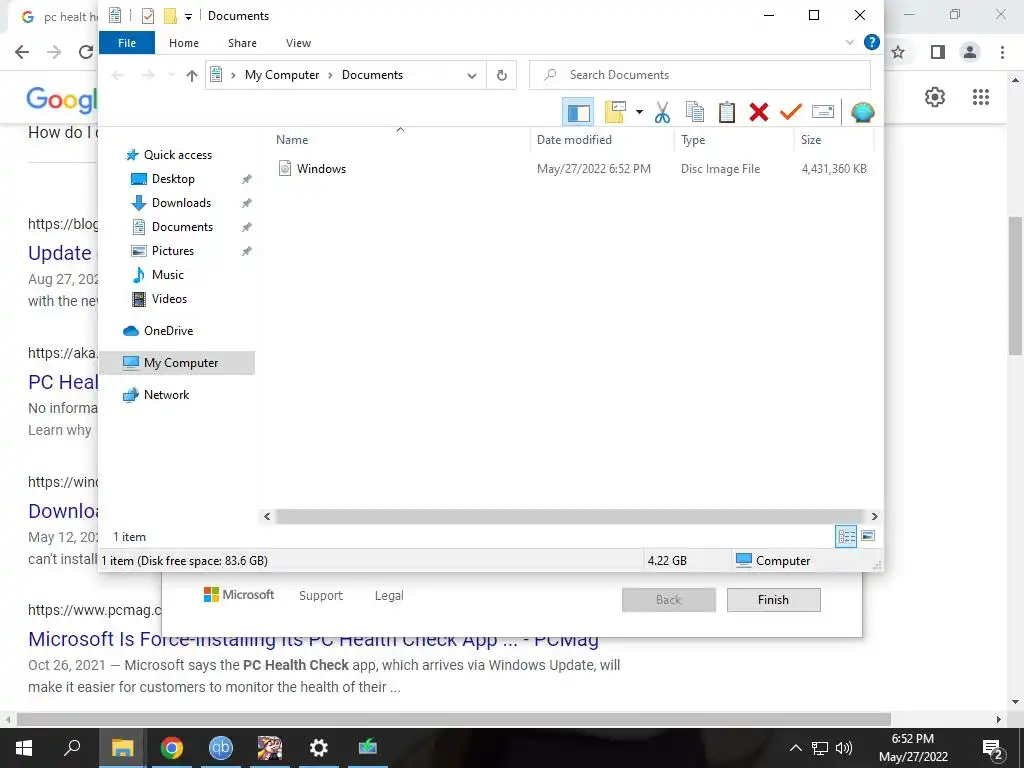Open Music in navigation pane

pos(167,275)
